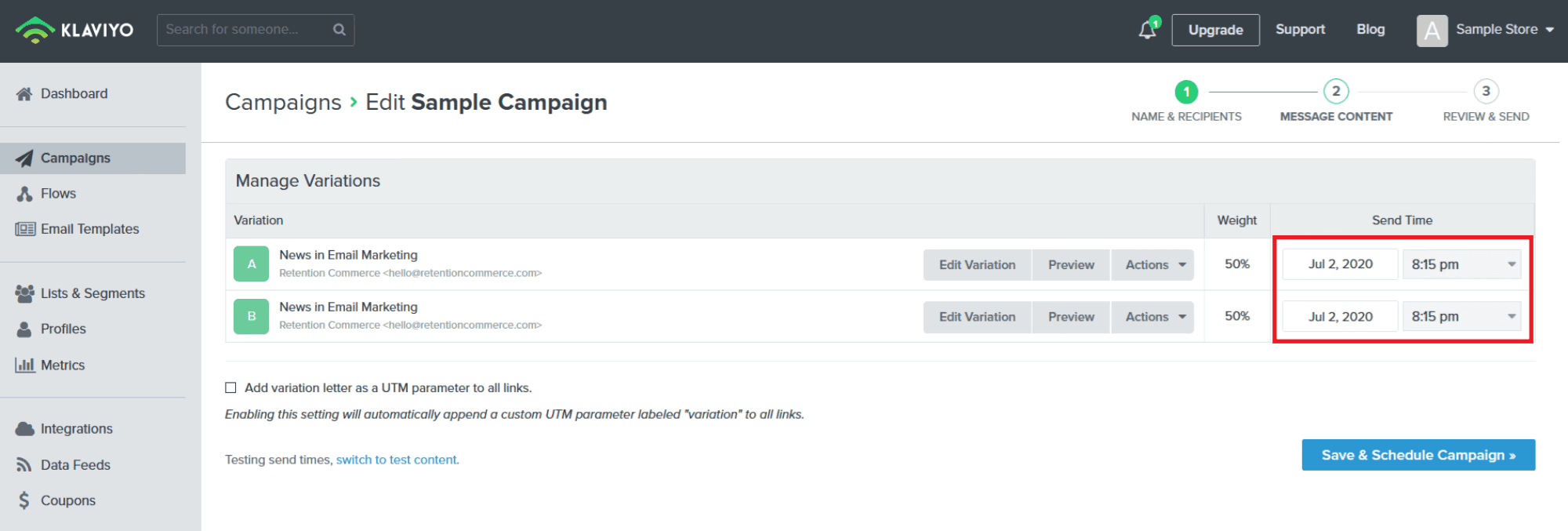Open Flows from the sidebar icon
Viewport: 1568px width, 531px height.
(x=25, y=194)
